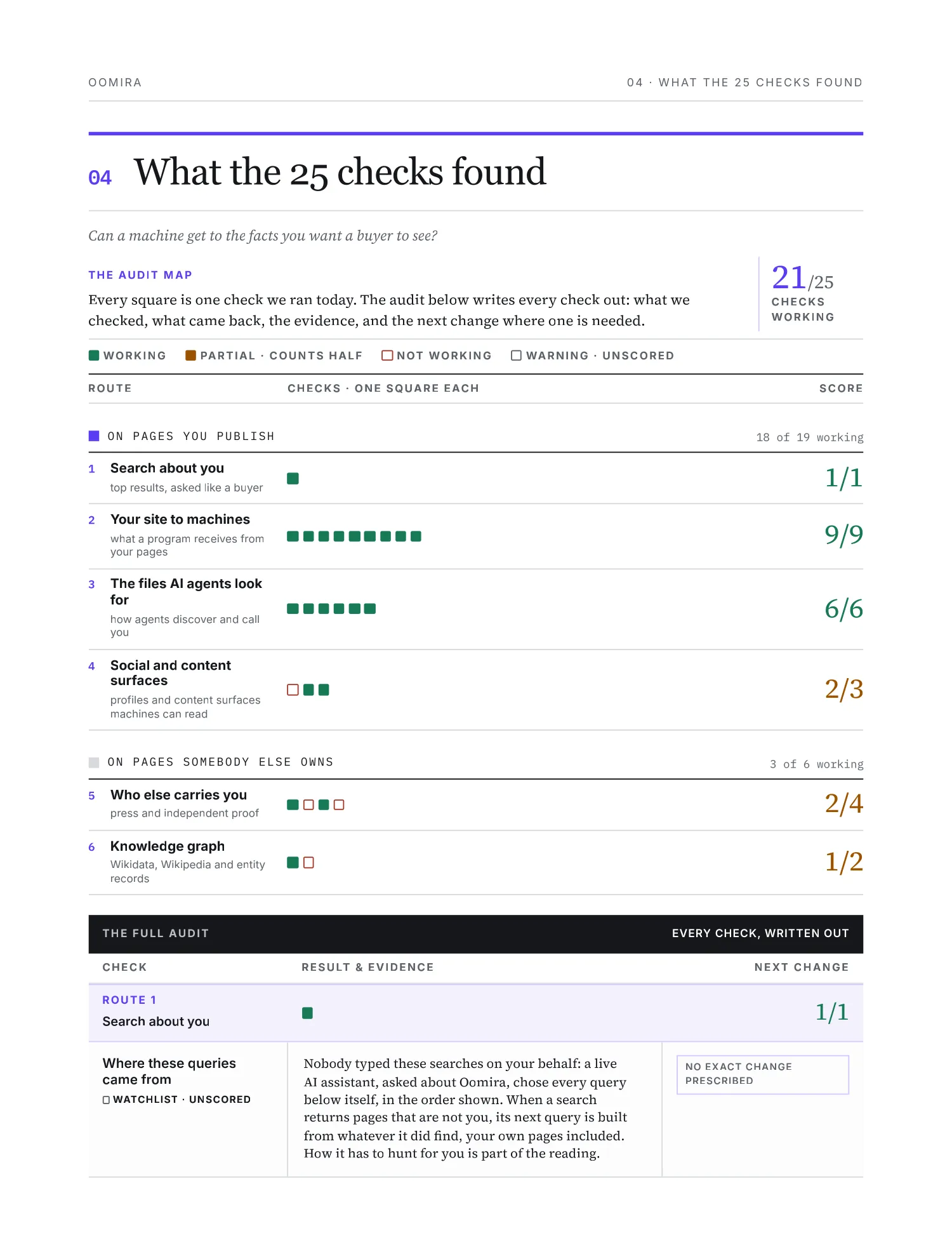Click The Audit Map heading

point(140,275)
